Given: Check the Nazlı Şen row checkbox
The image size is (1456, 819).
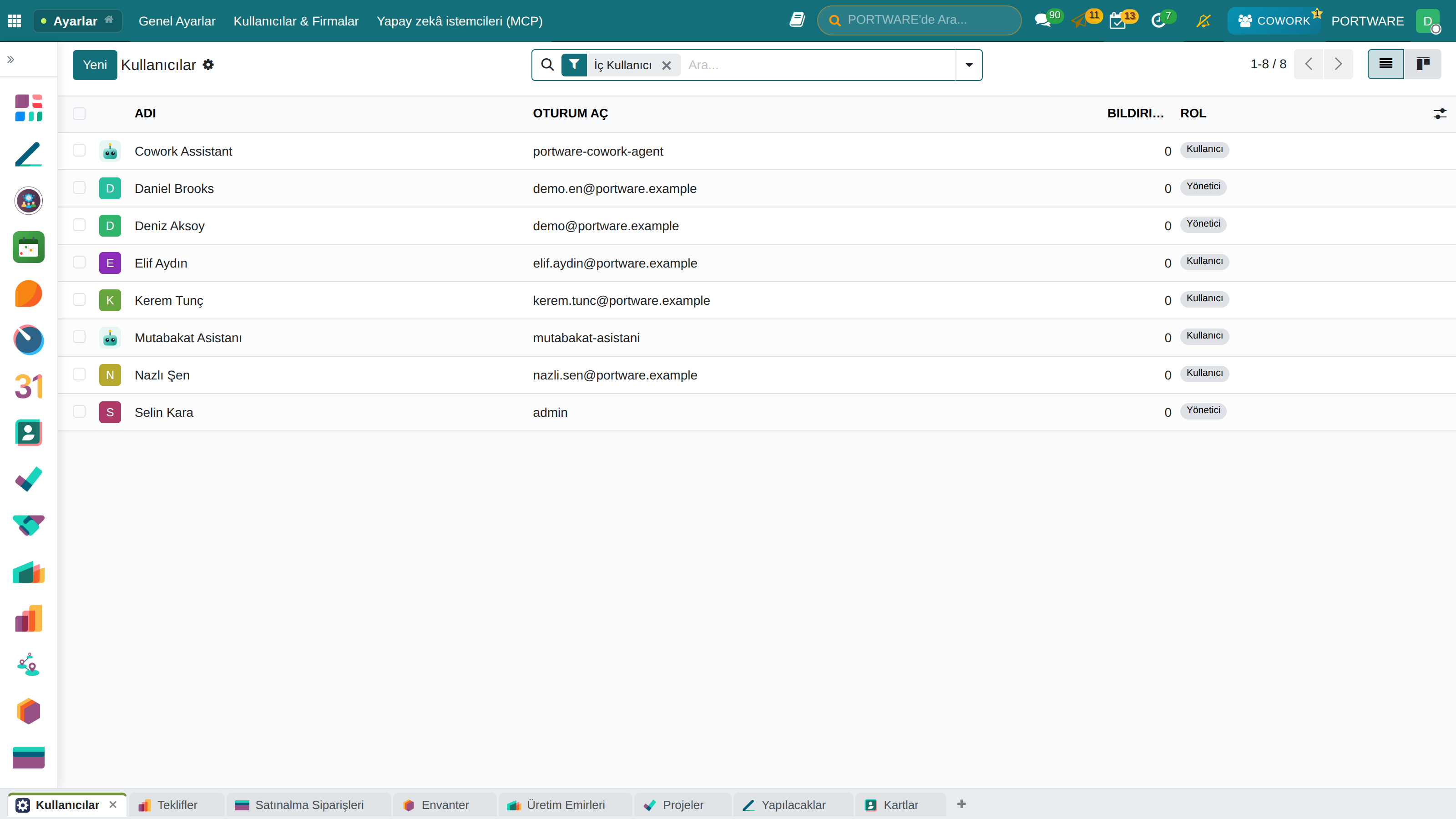Looking at the screenshot, I should [x=79, y=374].
